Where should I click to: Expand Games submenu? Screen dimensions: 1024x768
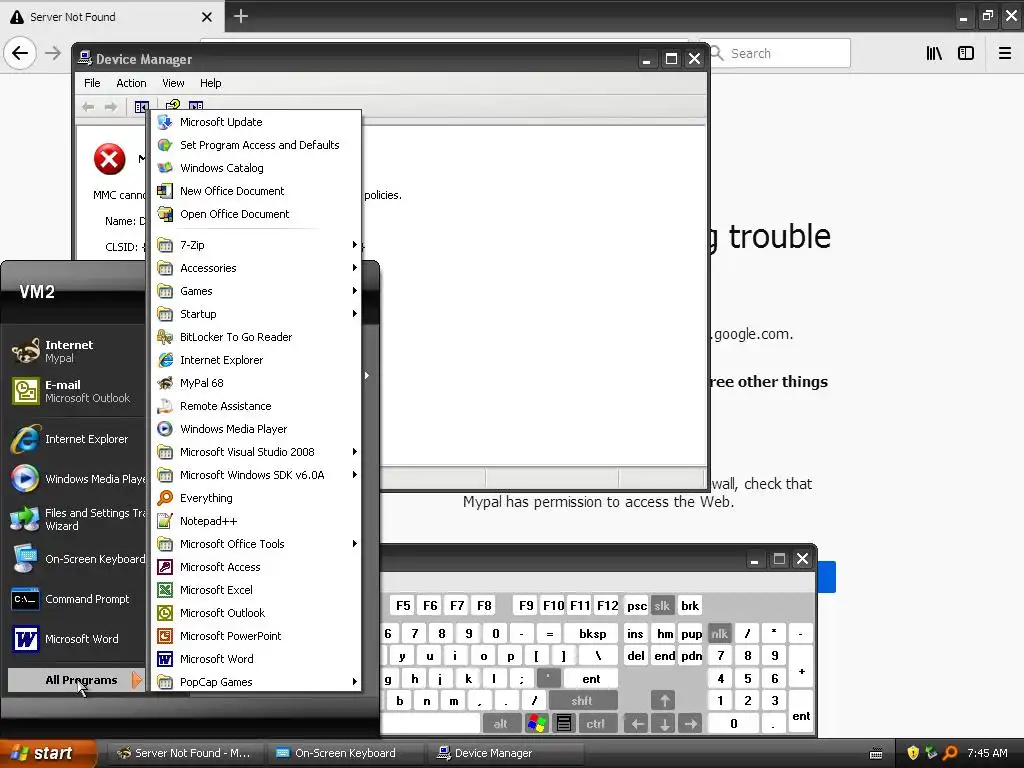pos(256,291)
